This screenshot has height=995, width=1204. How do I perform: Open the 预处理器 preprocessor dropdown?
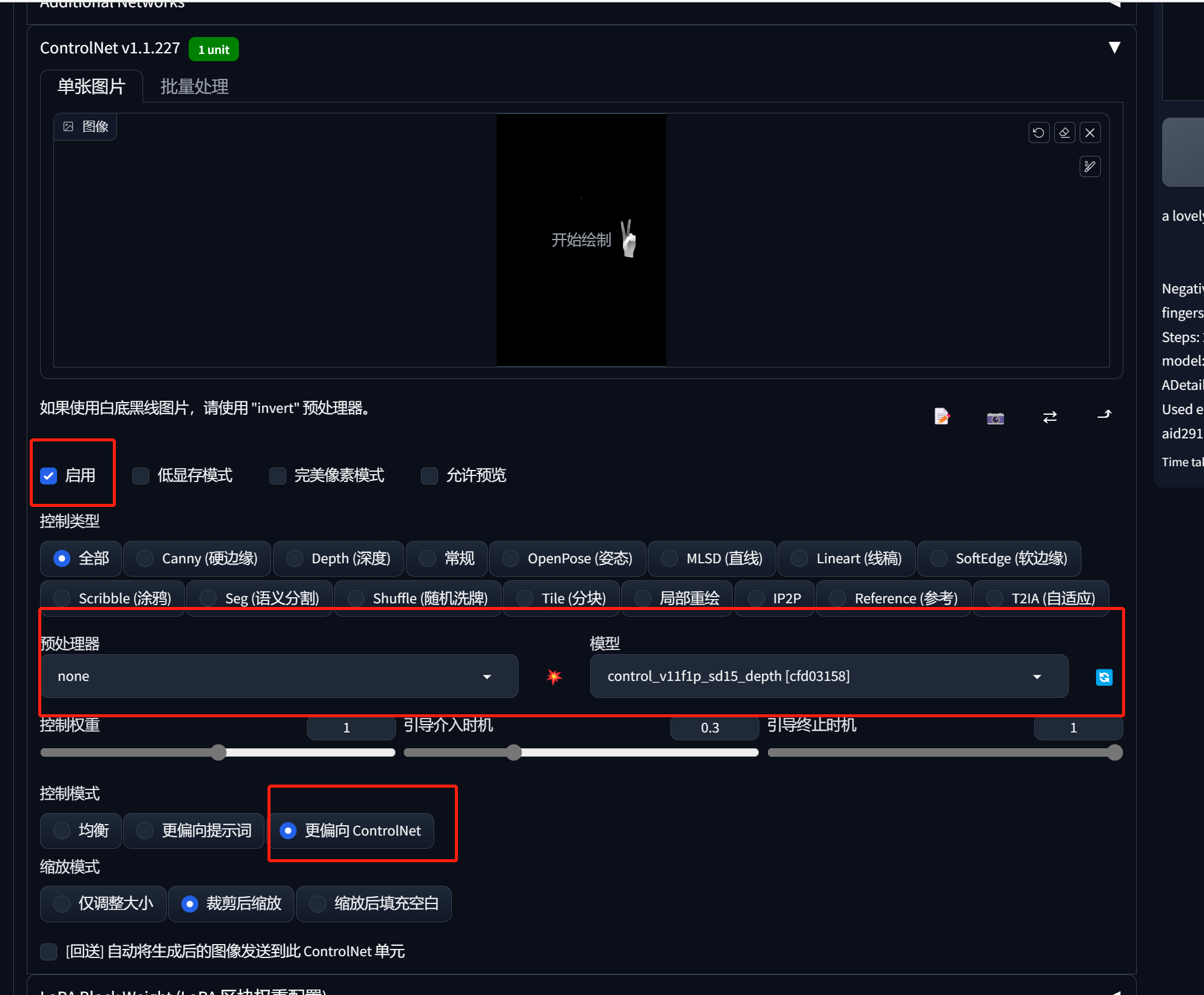[x=278, y=676]
